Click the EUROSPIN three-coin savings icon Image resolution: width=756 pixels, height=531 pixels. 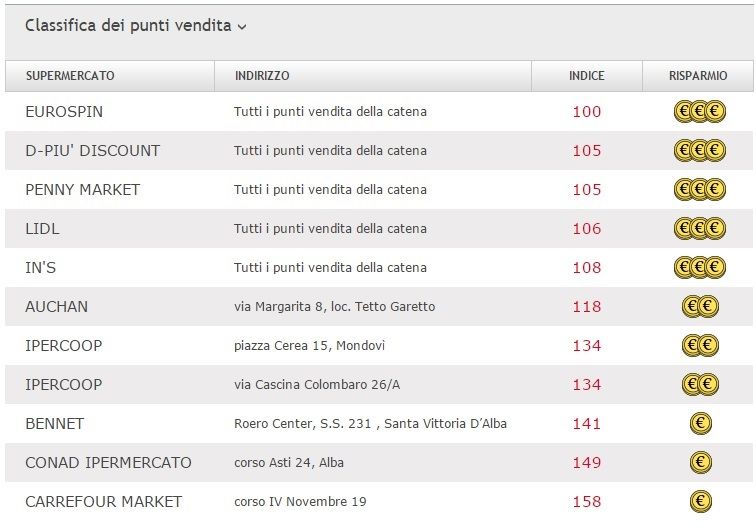(x=699, y=112)
